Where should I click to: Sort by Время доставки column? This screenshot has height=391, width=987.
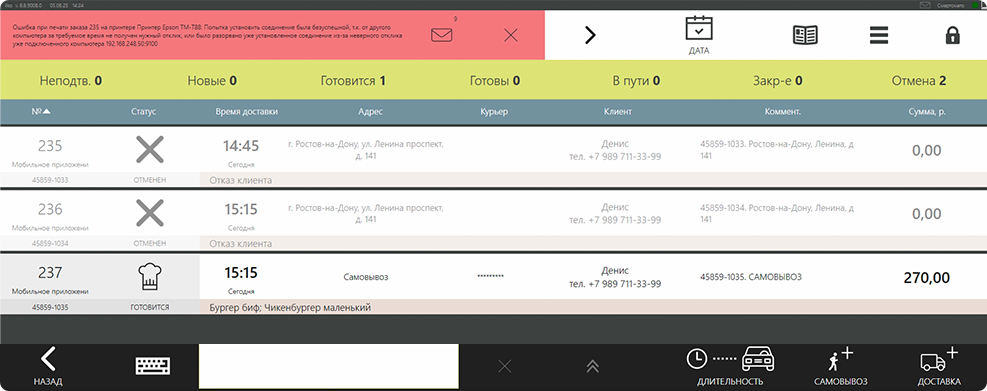click(x=246, y=111)
